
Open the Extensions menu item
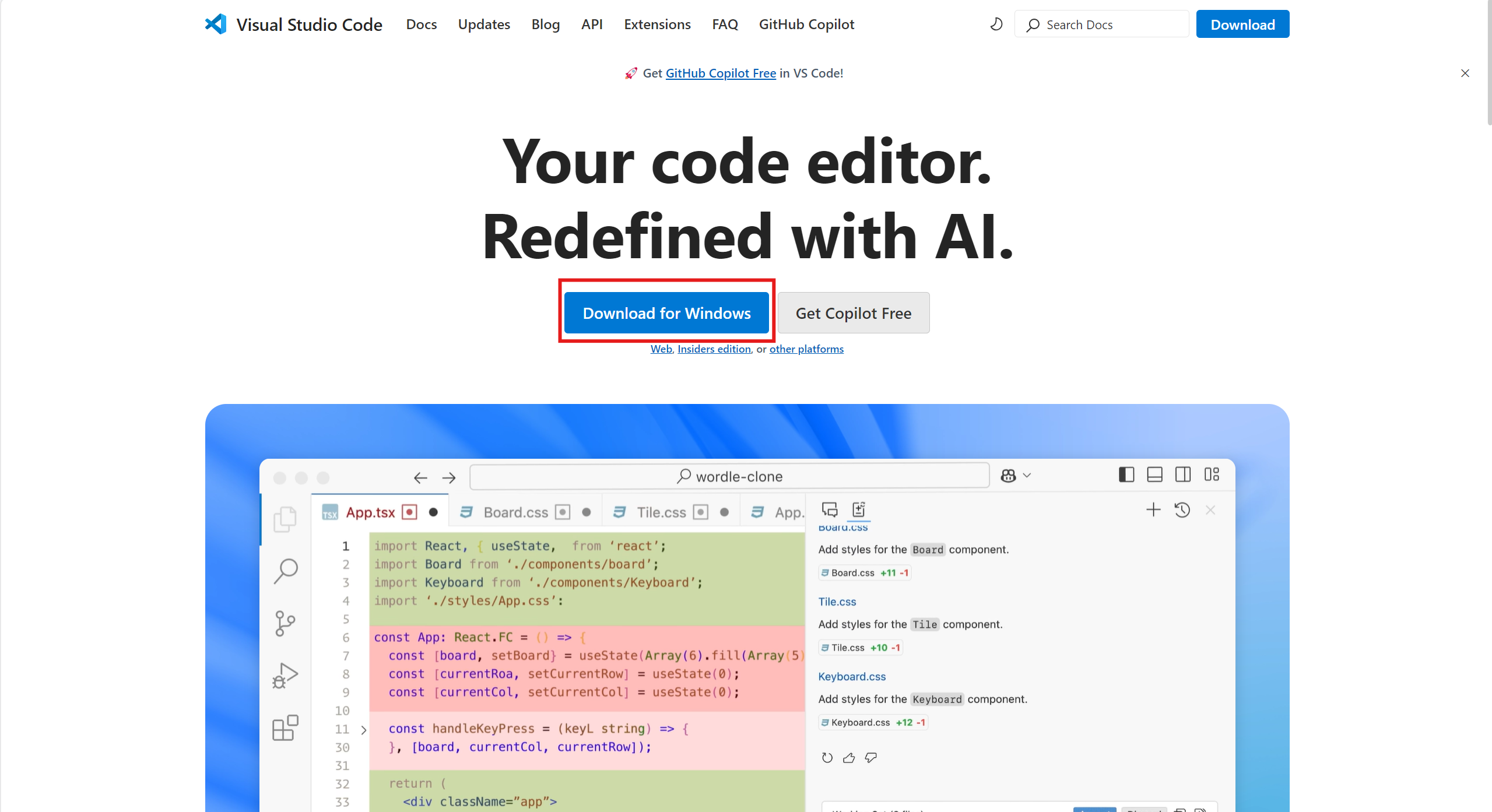(x=657, y=24)
